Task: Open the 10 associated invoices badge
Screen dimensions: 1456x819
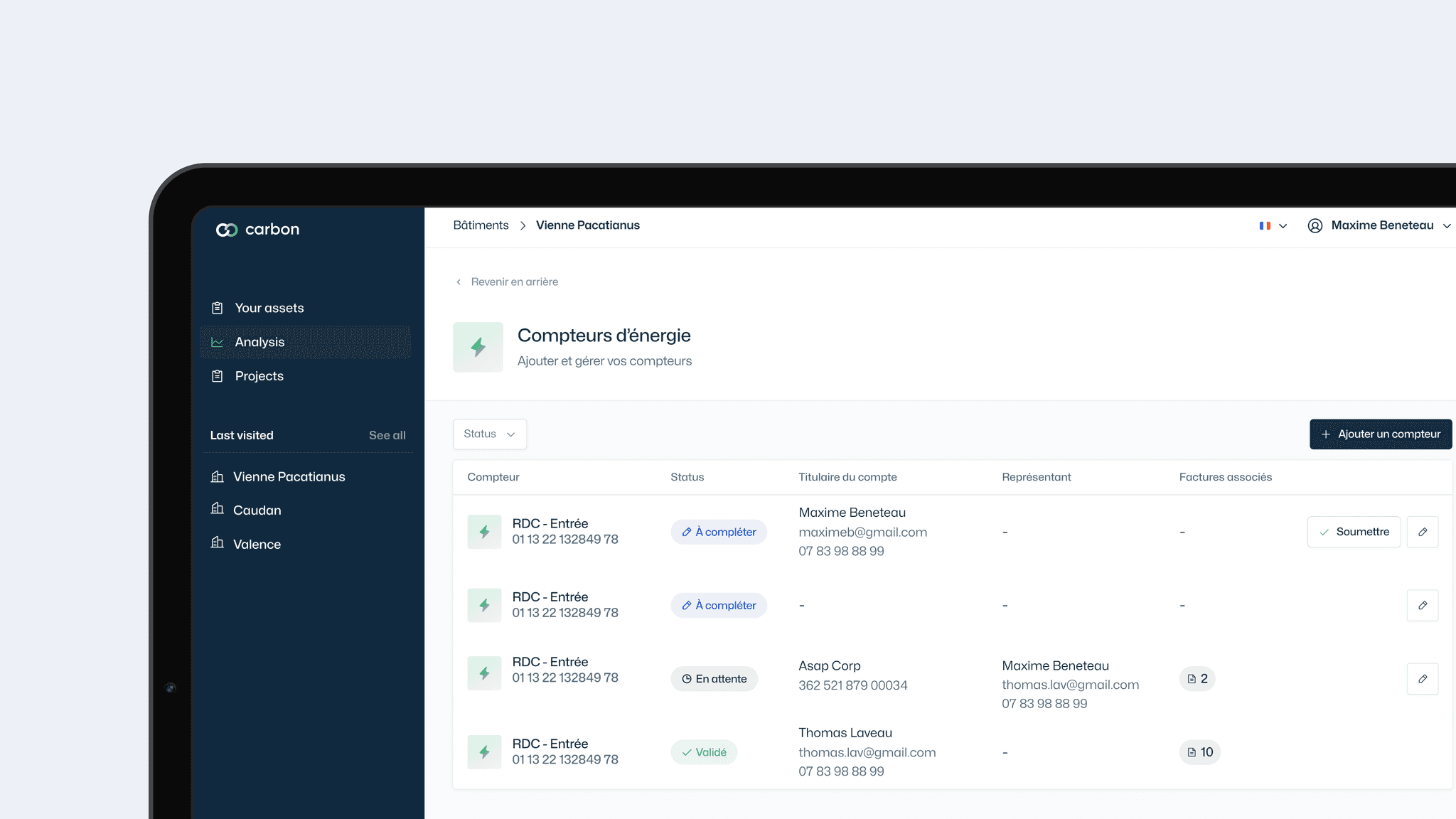Action: point(1199,752)
